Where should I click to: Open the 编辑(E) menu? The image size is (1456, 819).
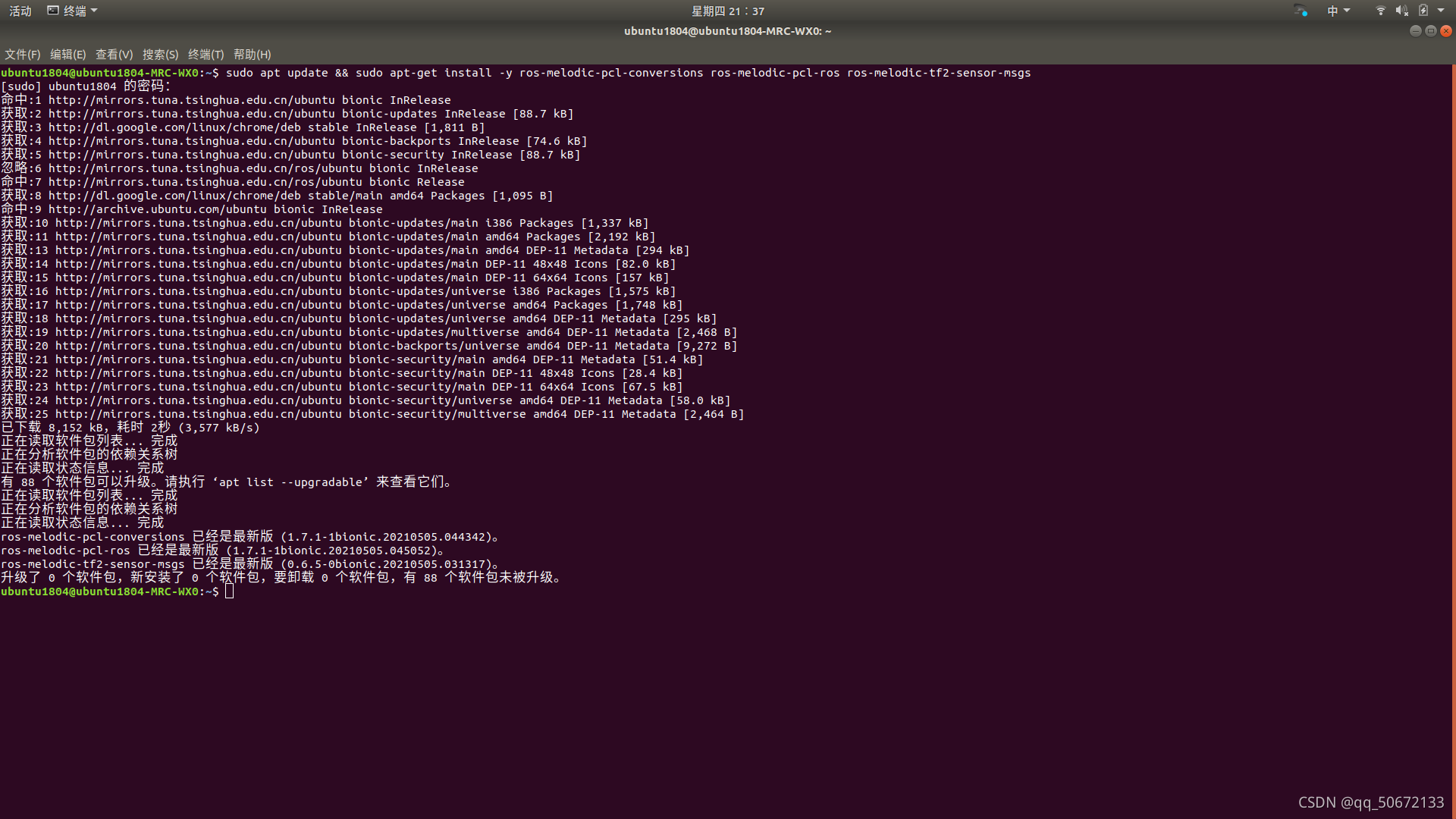coord(67,55)
